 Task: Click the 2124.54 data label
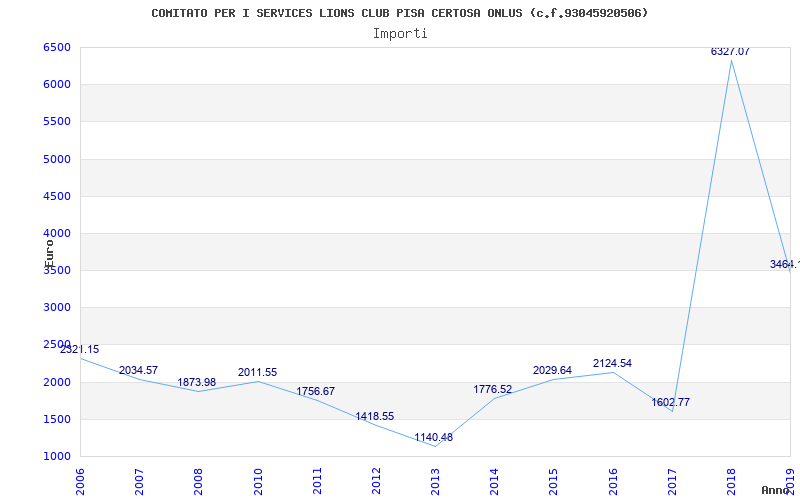612,363
